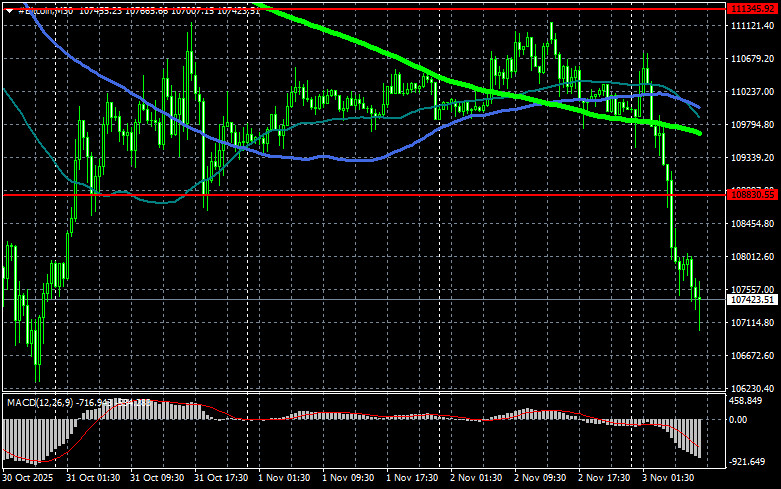Click MACD scale value 458.849
This screenshot has width=781, height=489.
745,401
